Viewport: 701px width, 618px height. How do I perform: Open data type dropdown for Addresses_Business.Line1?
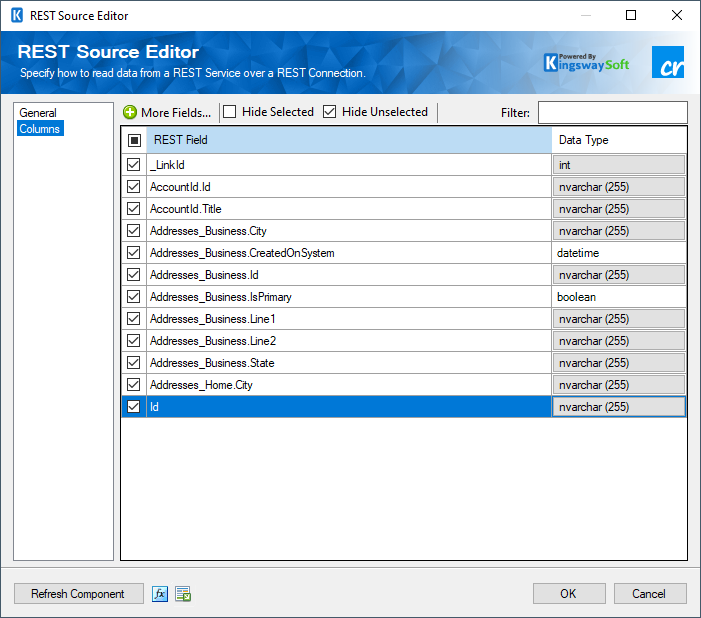pyautogui.click(x=619, y=318)
